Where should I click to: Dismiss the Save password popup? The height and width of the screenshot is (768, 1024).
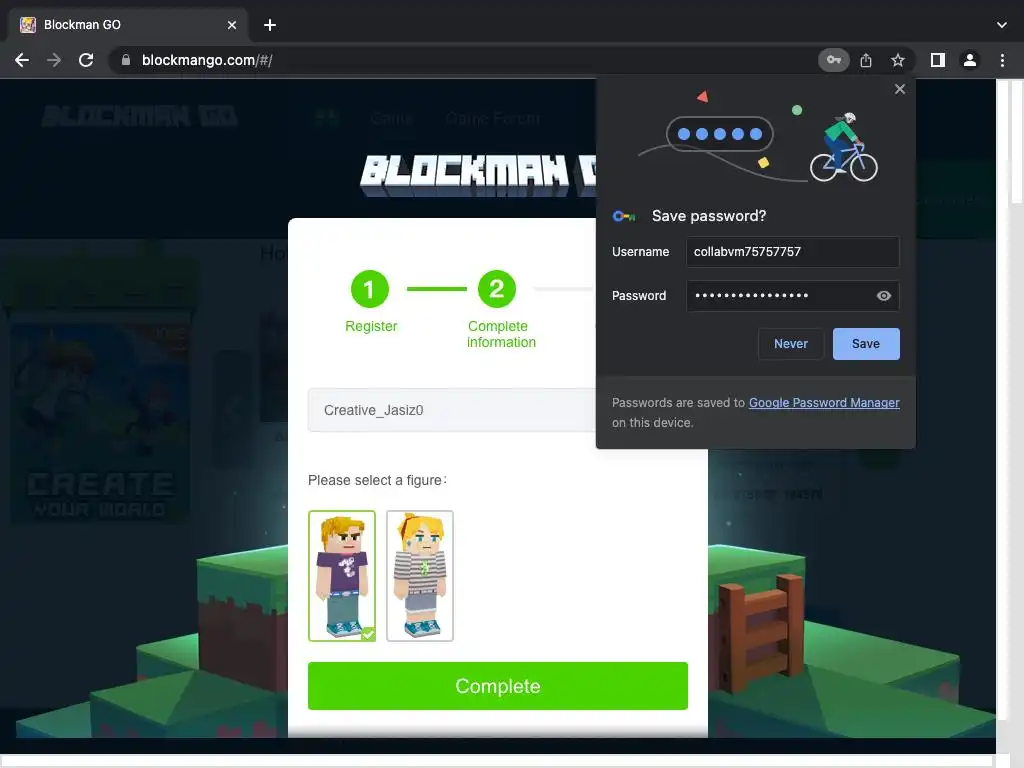click(x=900, y=89)
